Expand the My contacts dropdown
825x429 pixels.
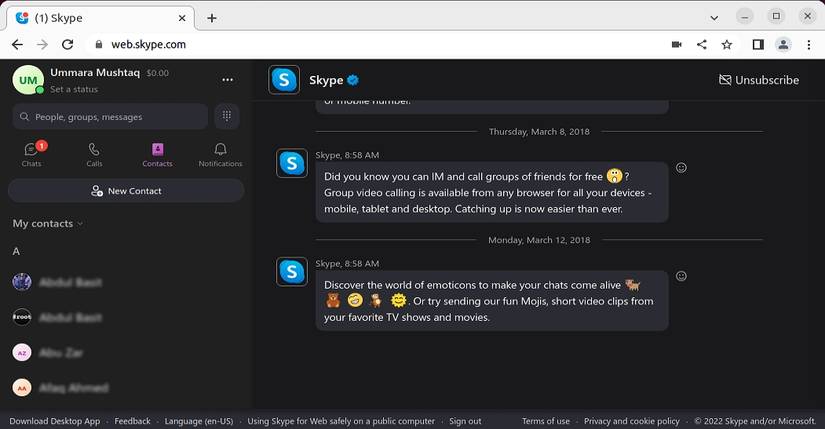(x=48, y=224)
